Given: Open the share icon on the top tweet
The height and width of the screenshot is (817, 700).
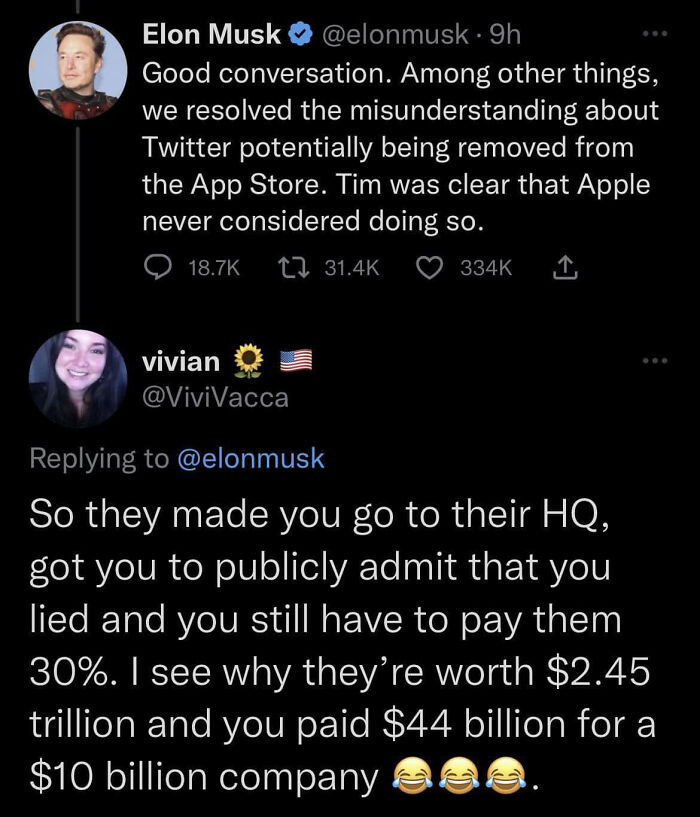Looking at the screenshot, I should pyautogui.click(x=564, y=268).
